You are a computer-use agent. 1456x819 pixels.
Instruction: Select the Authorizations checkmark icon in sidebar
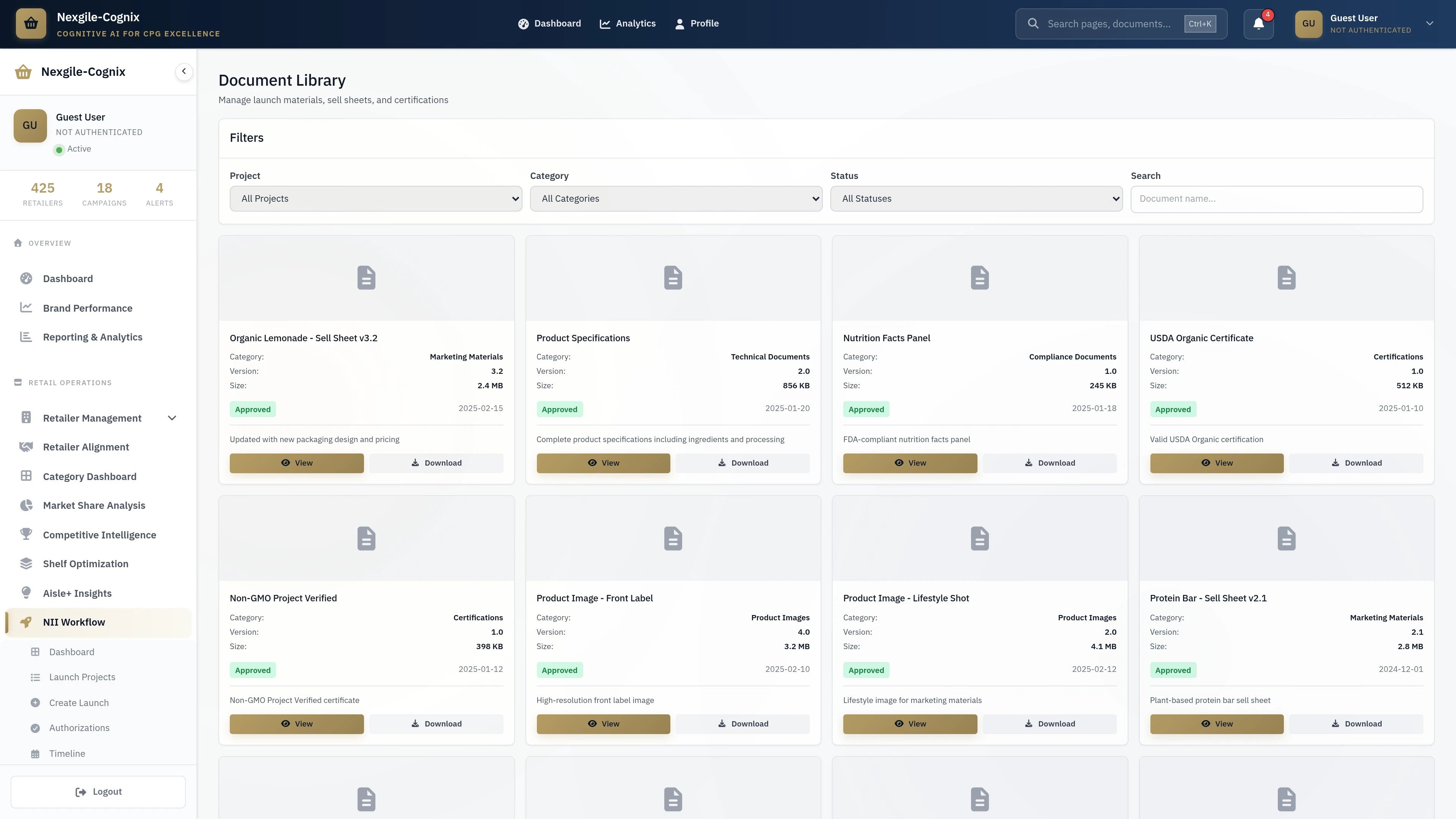click(35, 728)
